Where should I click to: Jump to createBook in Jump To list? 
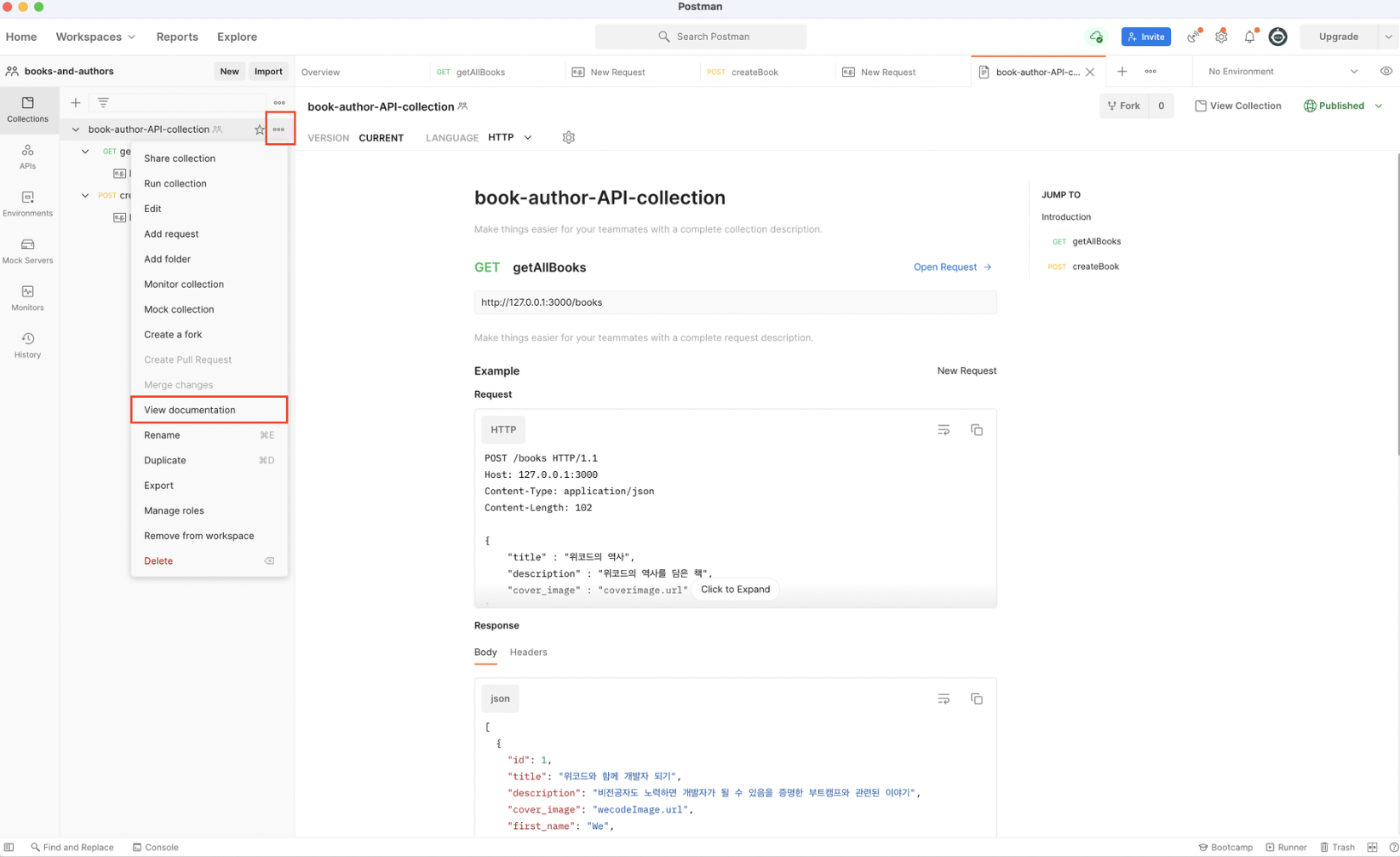(x=1095, y=267)
